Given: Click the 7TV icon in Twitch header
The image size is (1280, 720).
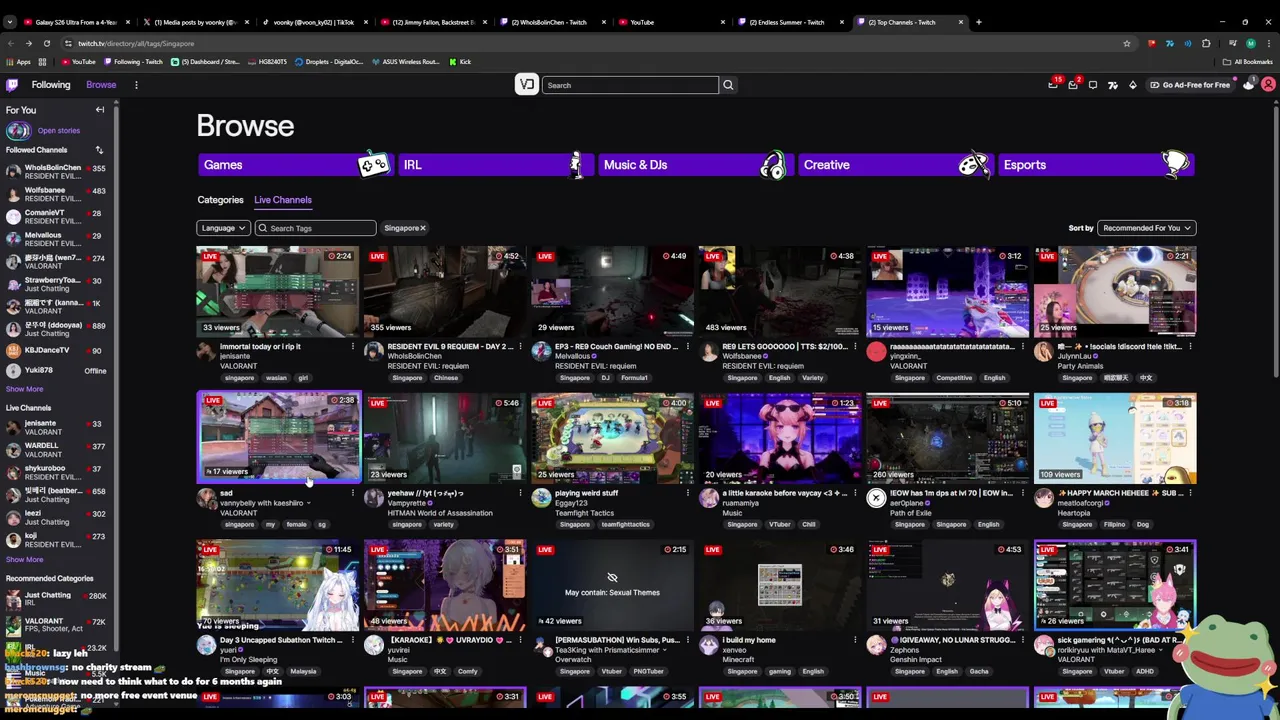Looking at the screenshot, I should (x=1113, y=85).
